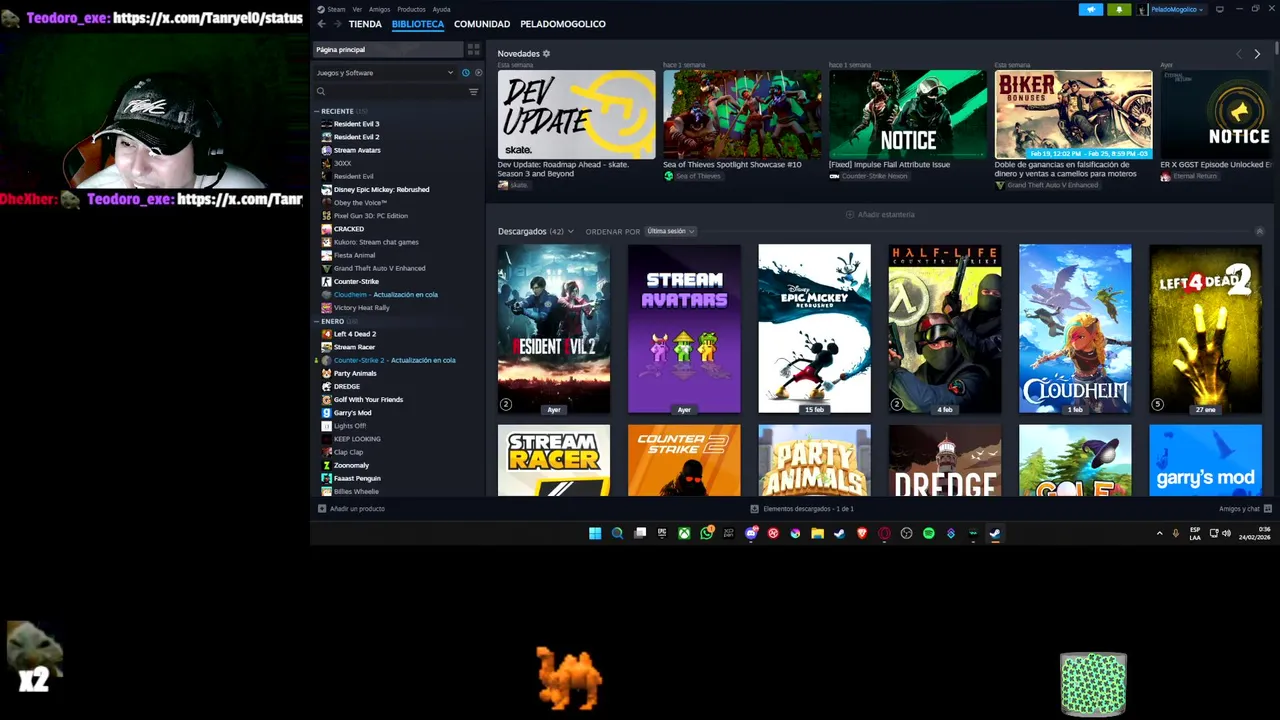
Task: Click the plus icon for Añadir un producto
Action: click(322, 509)
